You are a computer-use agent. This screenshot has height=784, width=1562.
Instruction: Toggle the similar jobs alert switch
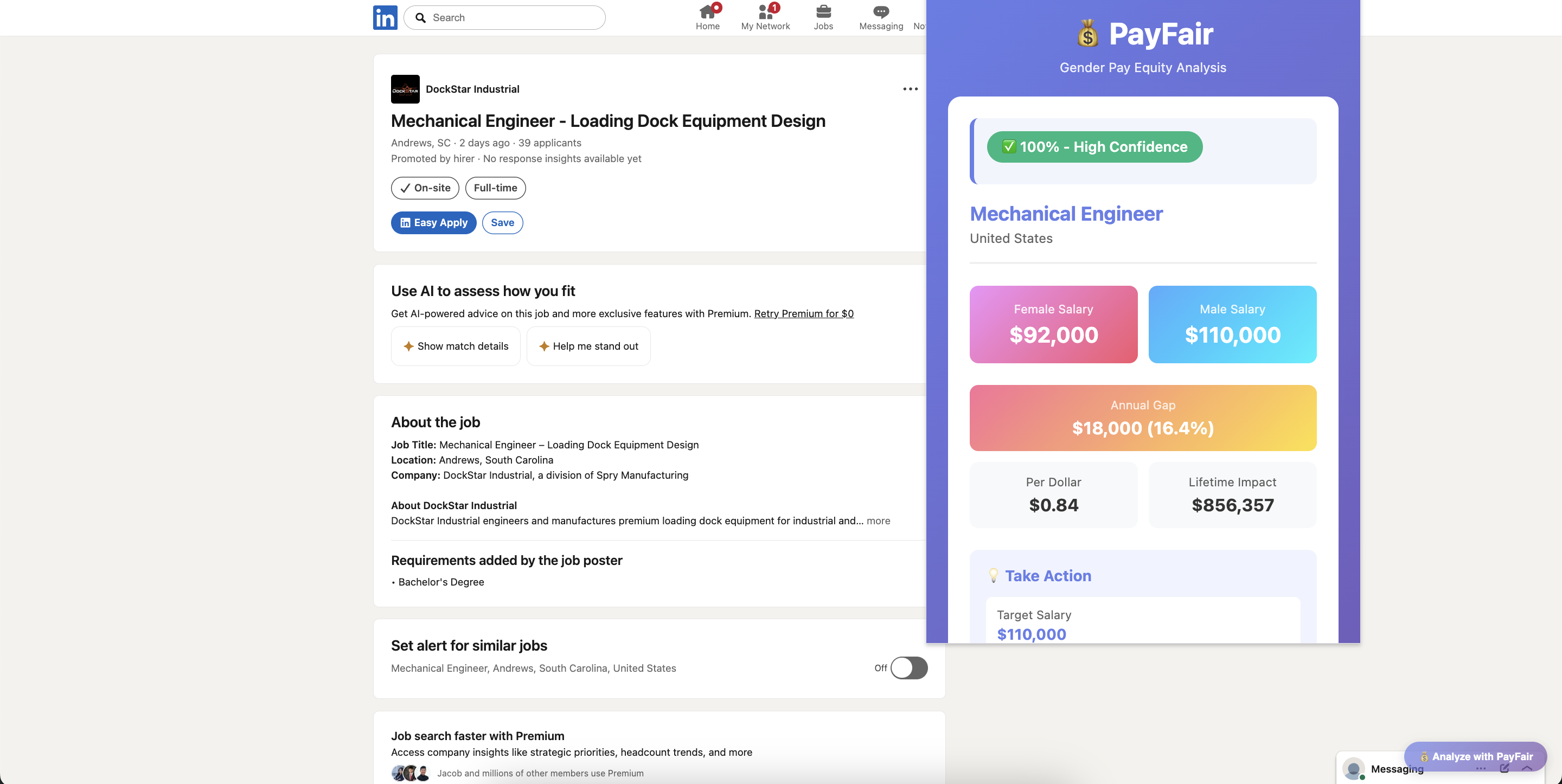[x=908, y=667]
